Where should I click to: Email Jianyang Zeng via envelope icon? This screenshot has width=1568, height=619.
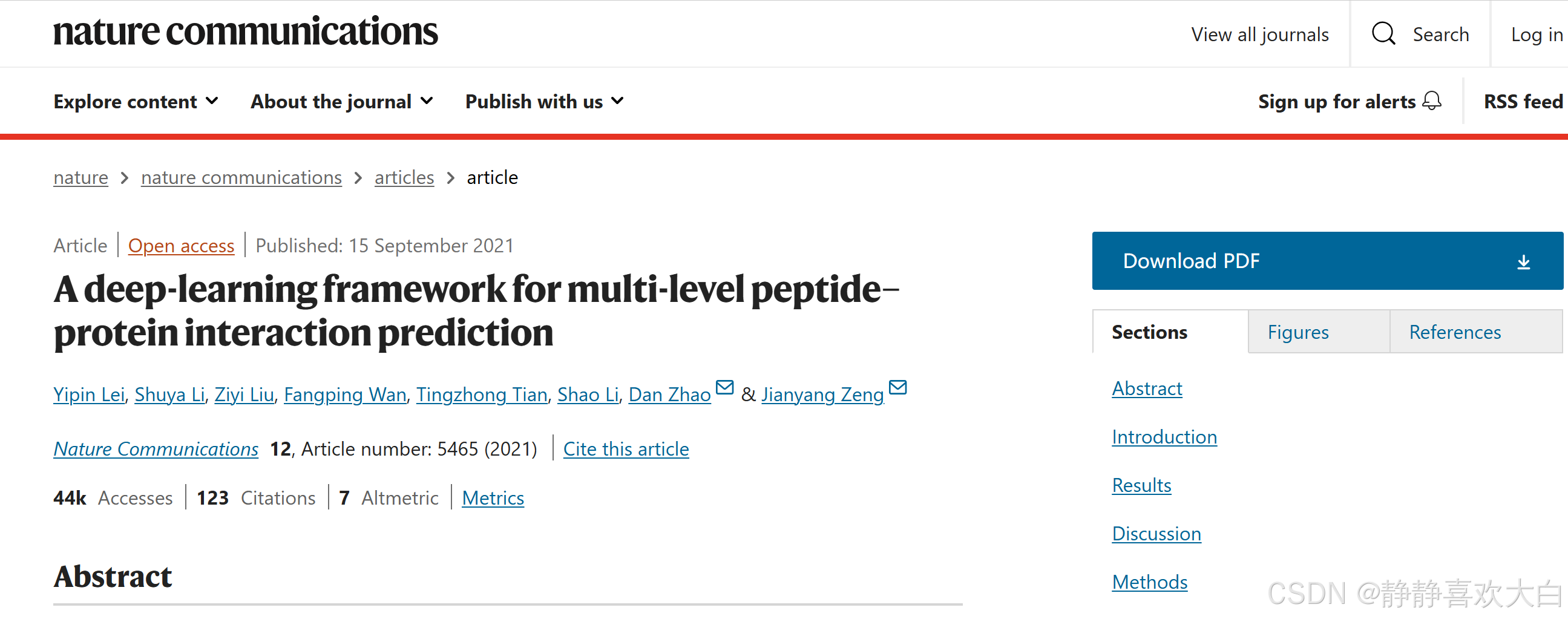(x=897, y=388)
